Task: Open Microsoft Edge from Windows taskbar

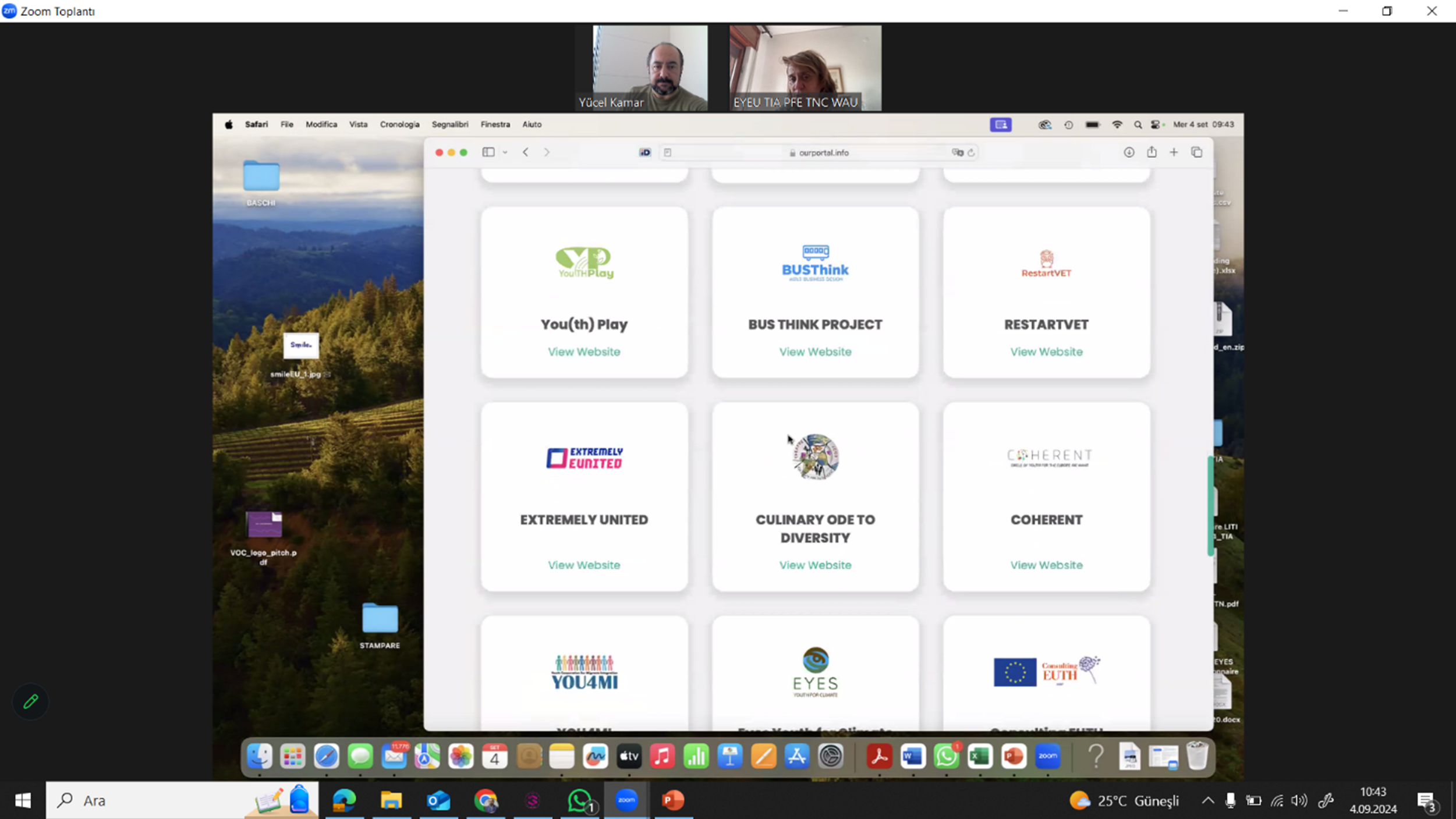Action: tap(344, 800)
